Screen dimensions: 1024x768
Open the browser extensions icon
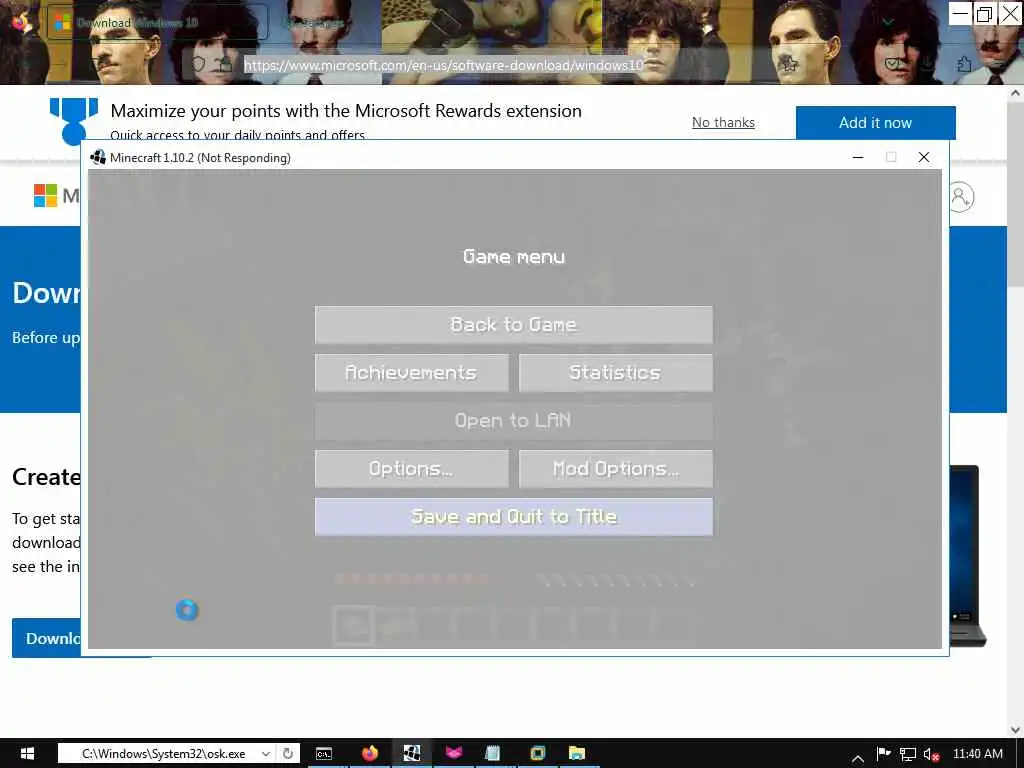[x=964, y=63]
